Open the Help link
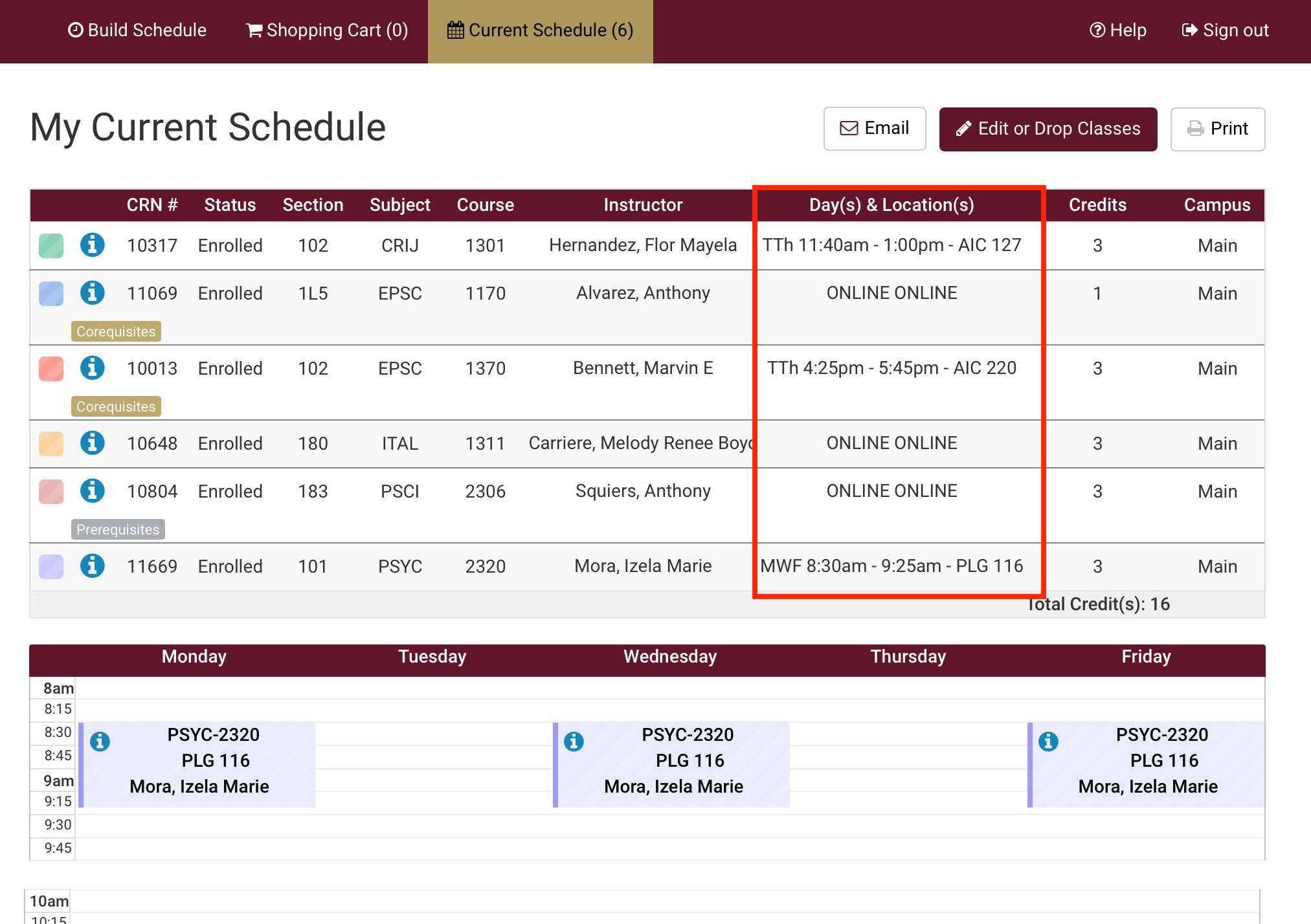 point(1118,30)
